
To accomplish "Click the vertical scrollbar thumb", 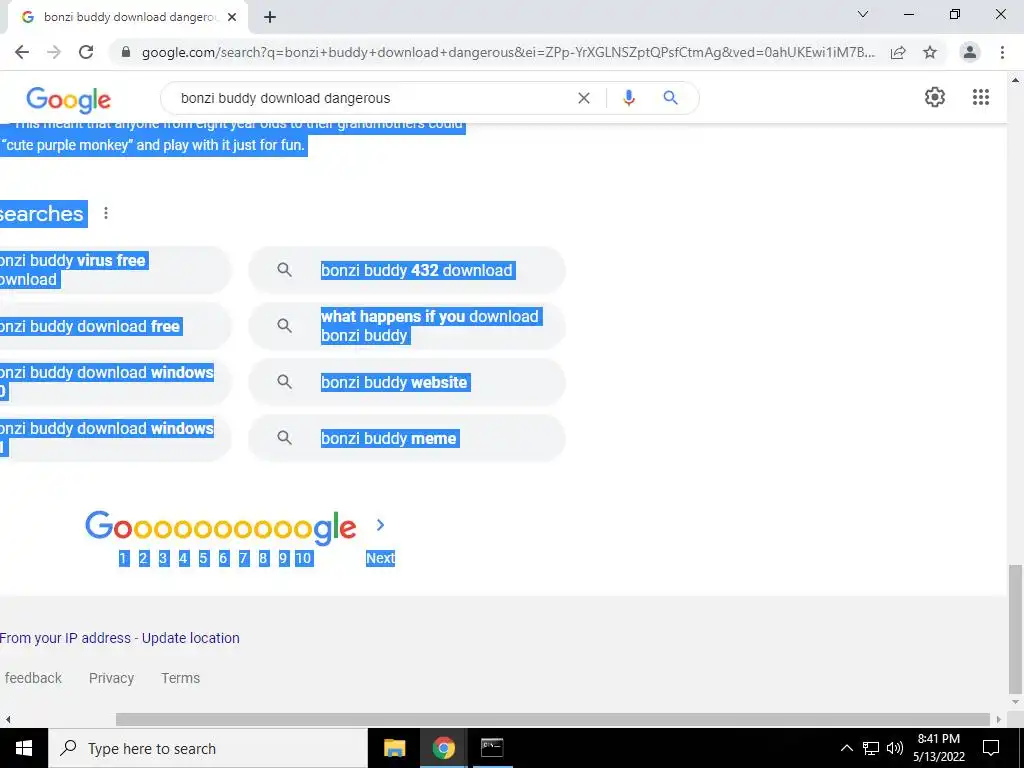I will (x=1015, y=629).
